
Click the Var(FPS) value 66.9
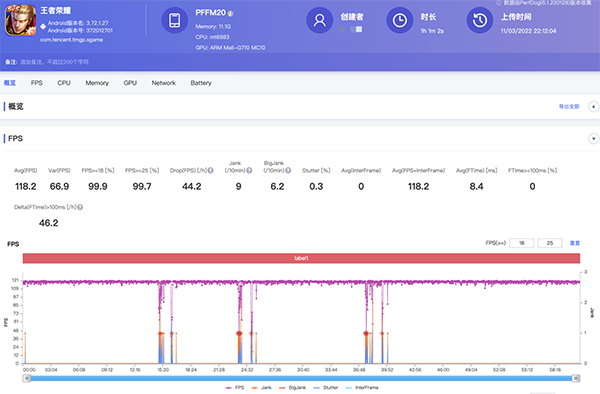coord(59,186)
